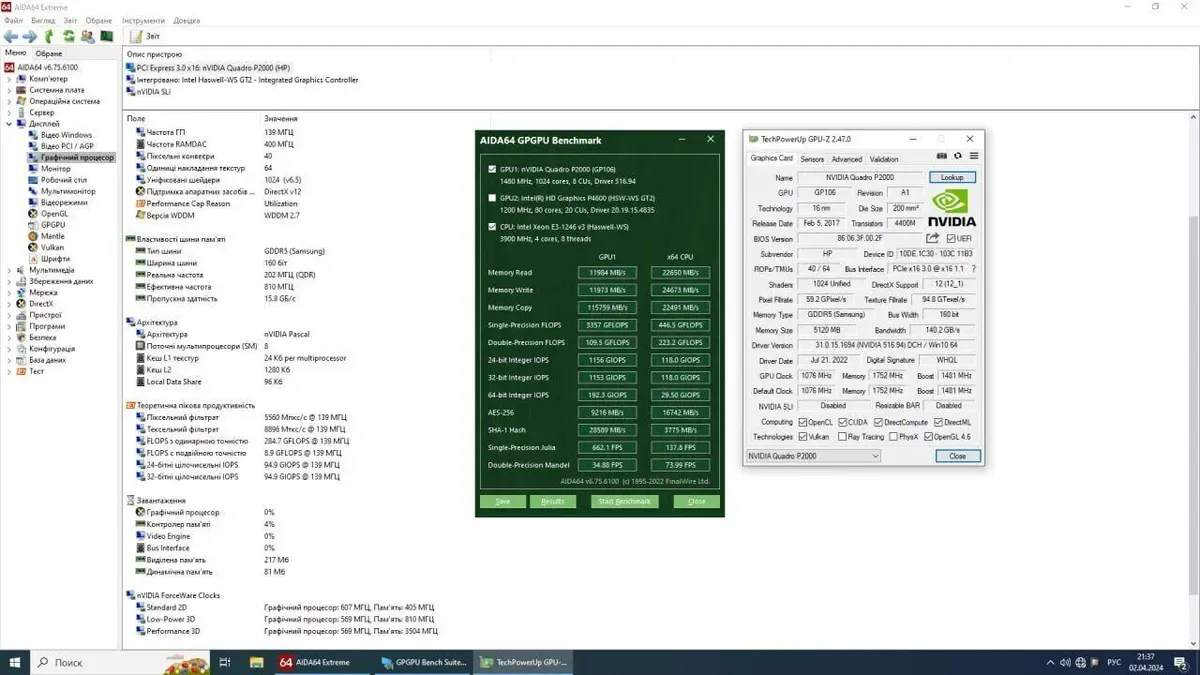Click the green Refresh arrows toolbar icon
The image size is (1200, 675).
69,36
